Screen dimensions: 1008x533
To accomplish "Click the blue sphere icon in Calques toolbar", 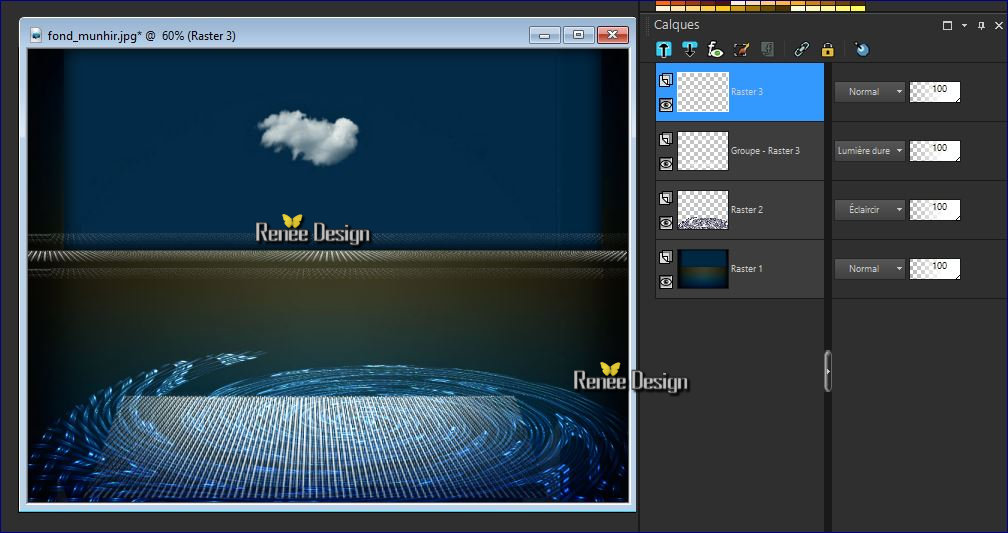I will point(861,50).
